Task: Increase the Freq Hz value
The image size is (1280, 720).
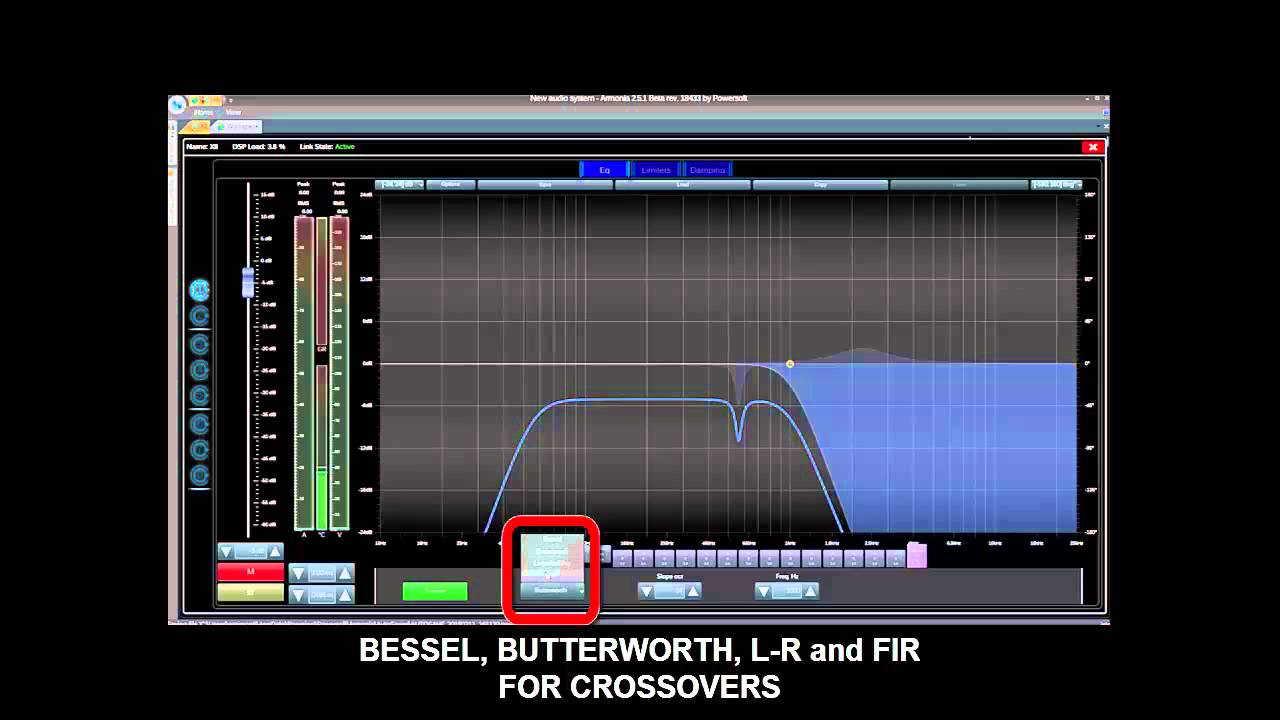Action: click(x=811, y=591)
